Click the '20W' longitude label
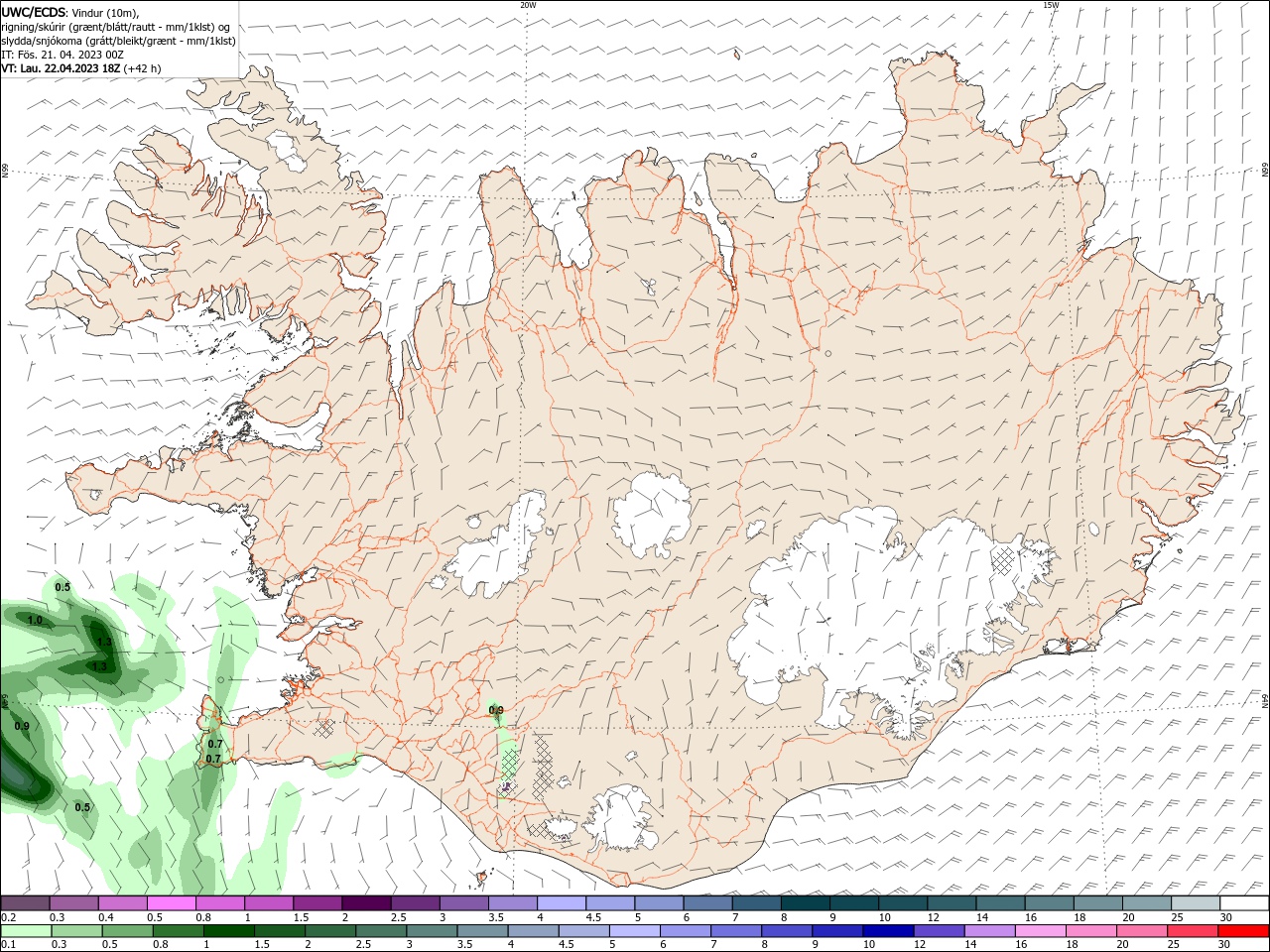Image resolution: width=1270 pixels, height=952 pixels. coord(528,5)
